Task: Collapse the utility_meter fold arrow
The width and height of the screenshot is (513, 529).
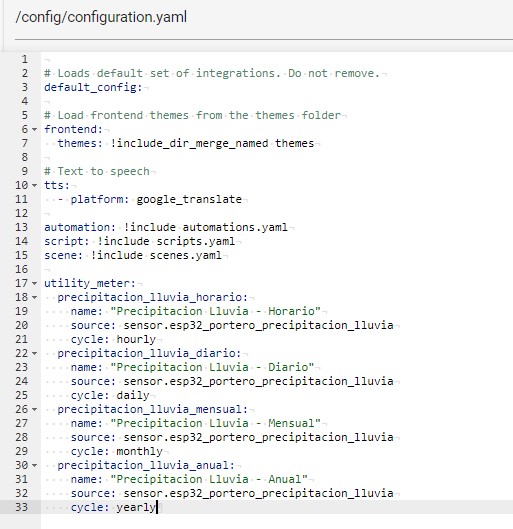Action: [34, 283]
